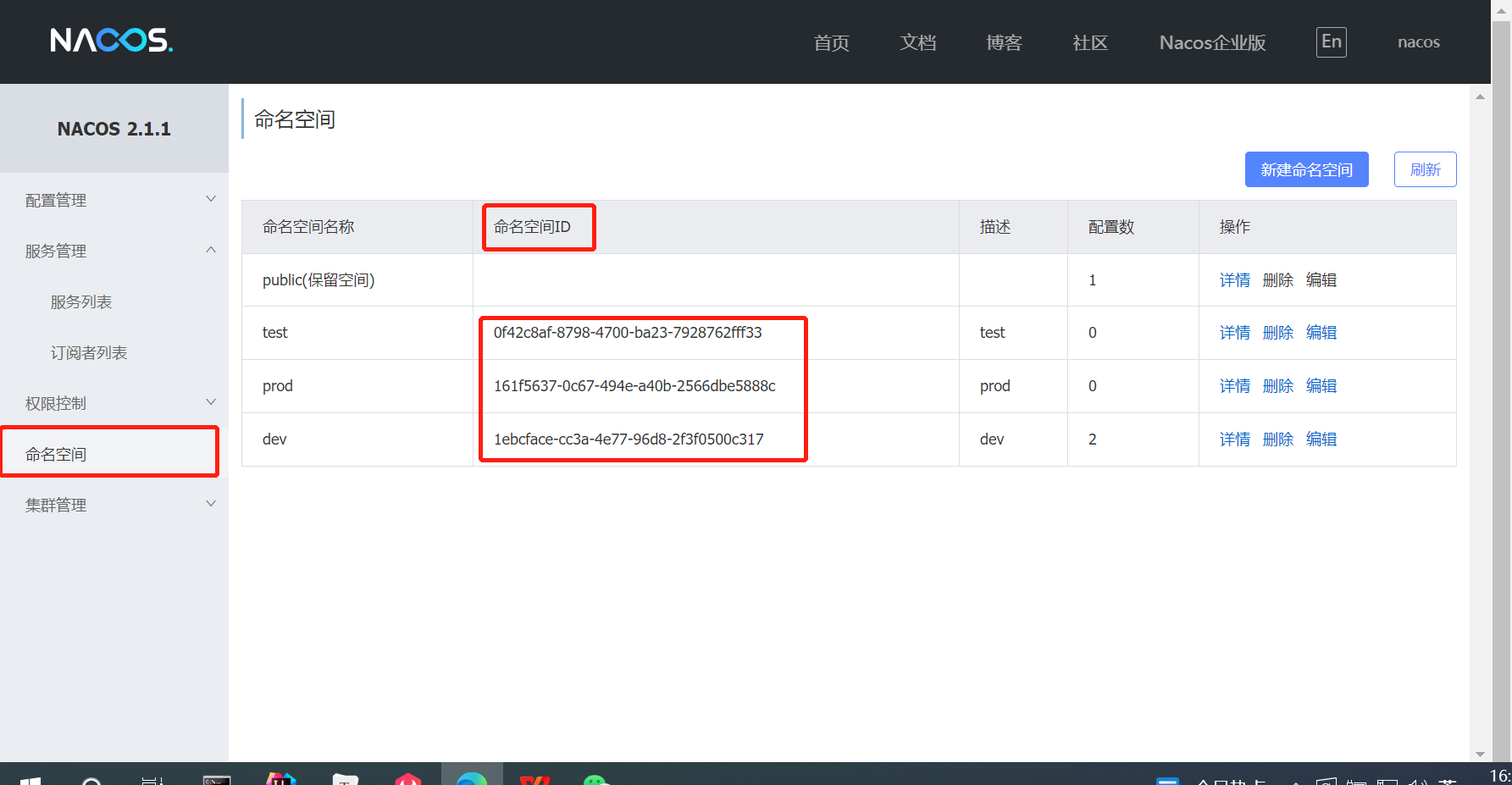Collapse the 服务管理 menu chevron
This screenshot has width=1512, height=785.
[x=211, y=250]
